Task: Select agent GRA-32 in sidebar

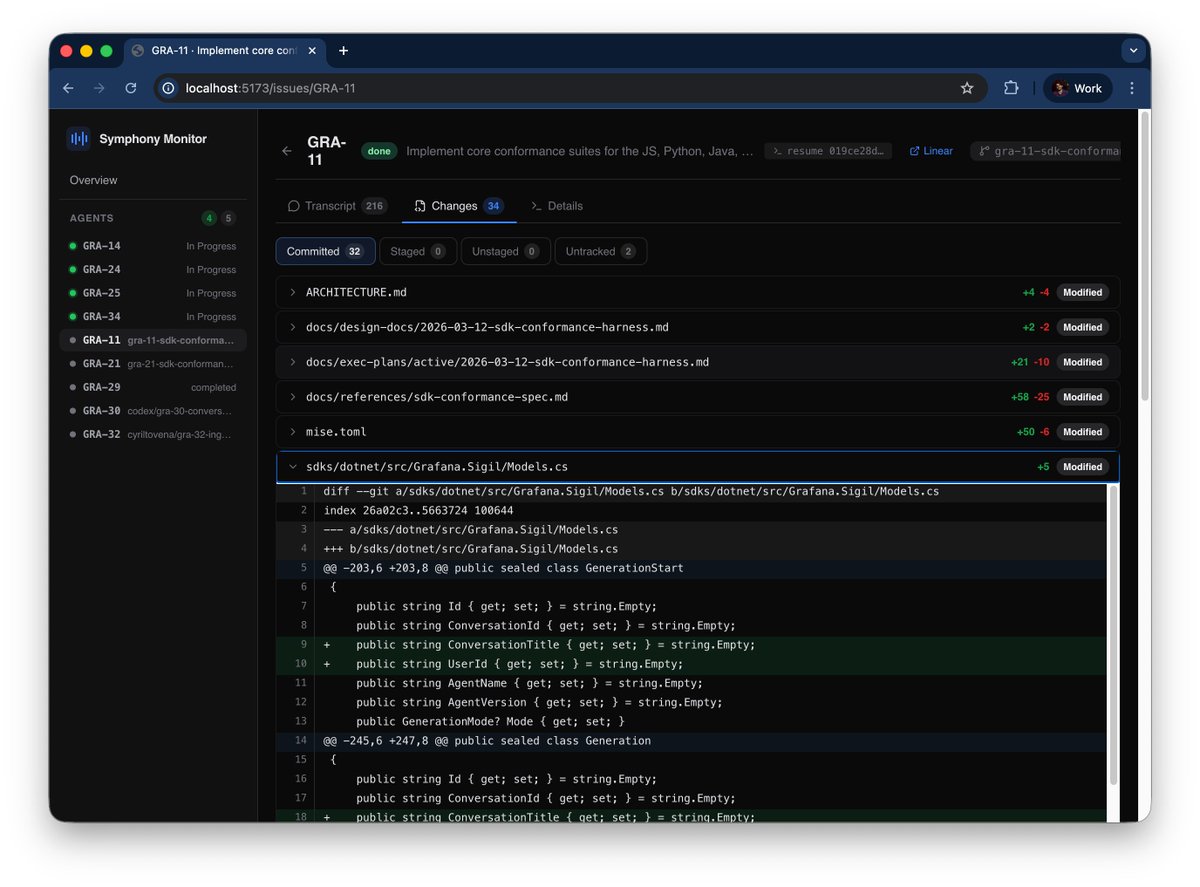Action: (152, 434)
